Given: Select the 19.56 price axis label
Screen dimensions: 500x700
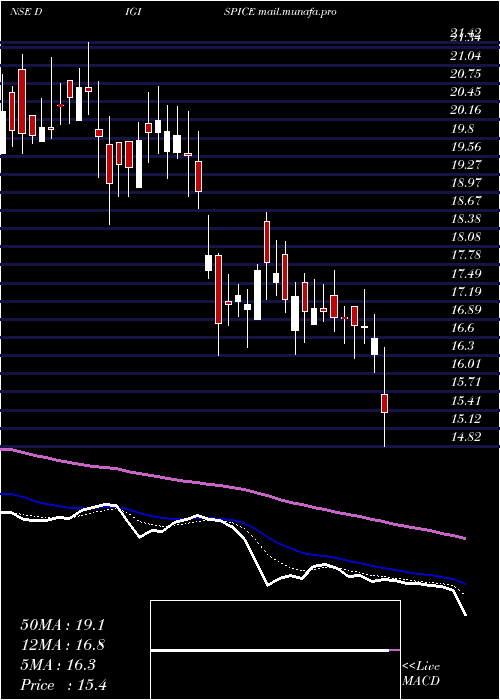Looking at the screenshot, I should coord(466,147).
